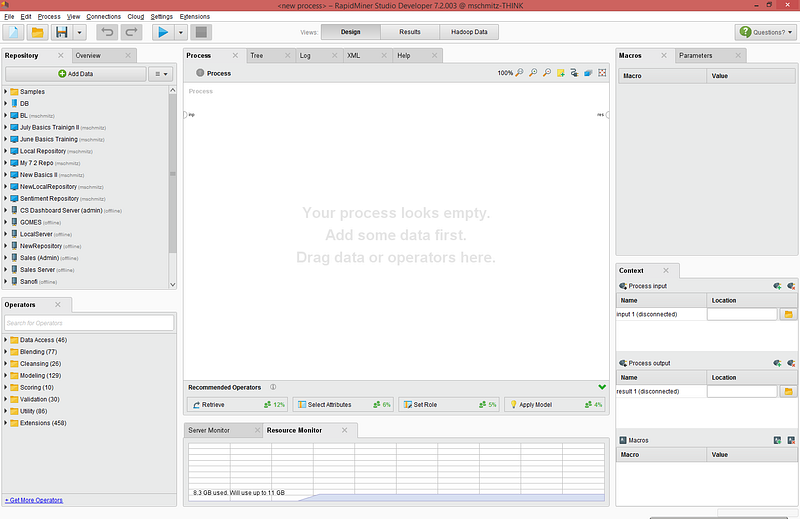
Task: Expand the Extensions operators folder
Action: (x=6, y=423)
